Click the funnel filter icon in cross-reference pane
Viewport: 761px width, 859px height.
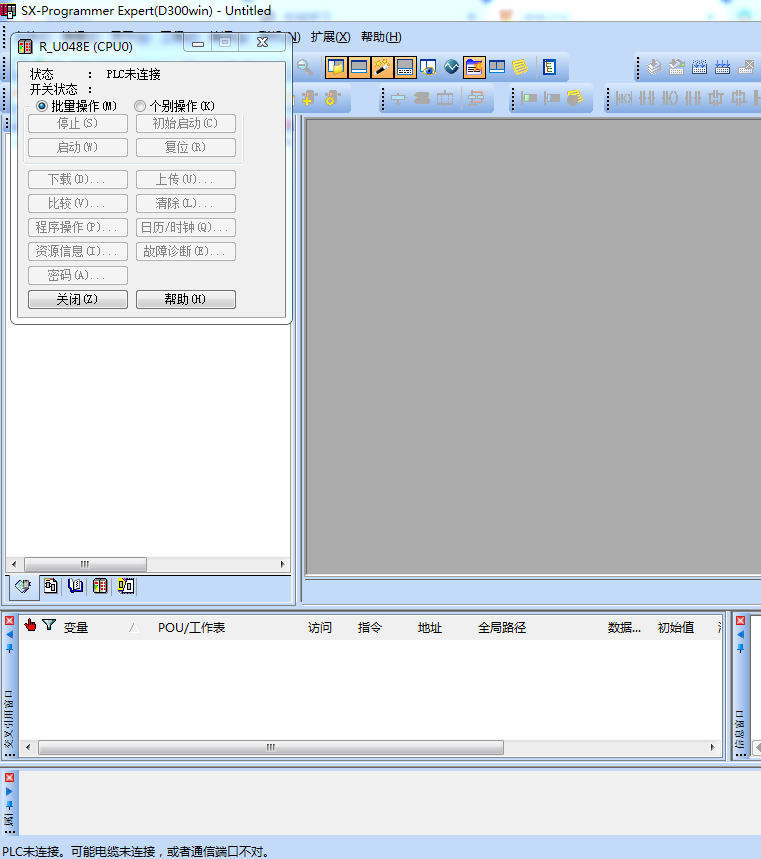[x=49, y=625]
